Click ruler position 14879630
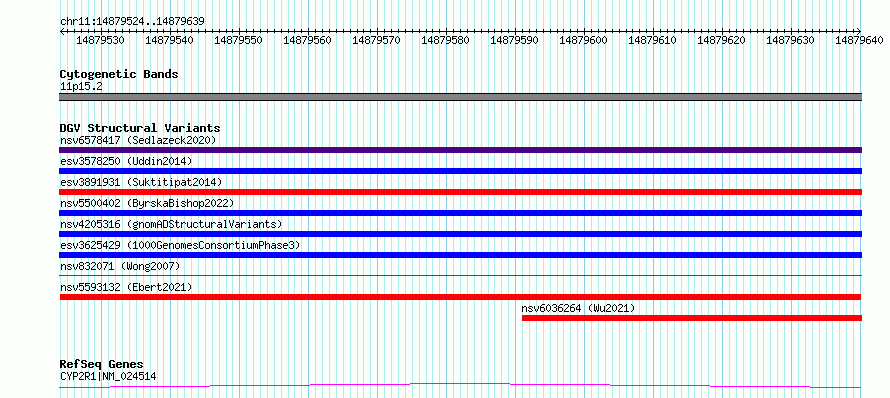The image size is (890, 398). point(791,40)
